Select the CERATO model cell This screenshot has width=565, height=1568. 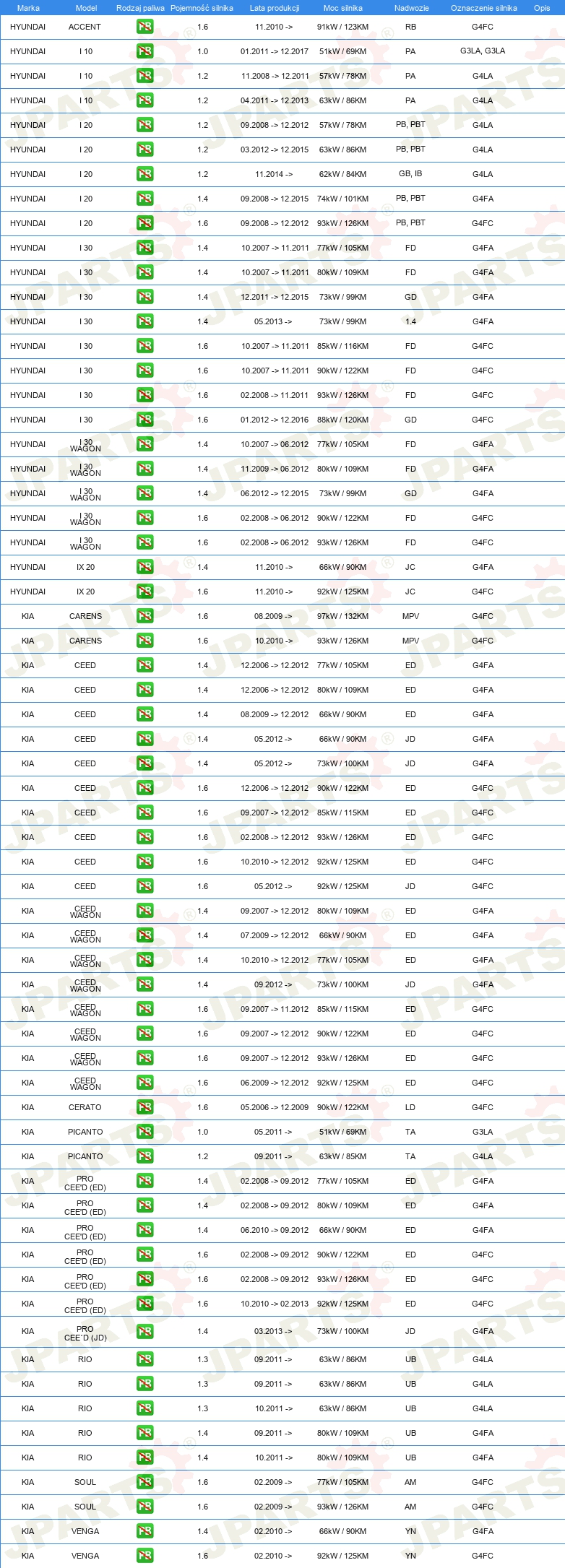click(x=85, y=1107)
